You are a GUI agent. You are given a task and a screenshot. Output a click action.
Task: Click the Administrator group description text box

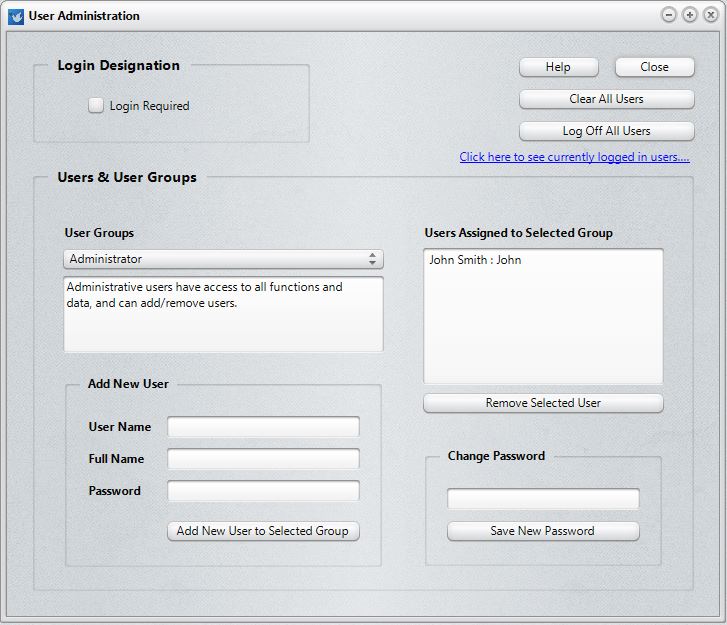(223, 314)
